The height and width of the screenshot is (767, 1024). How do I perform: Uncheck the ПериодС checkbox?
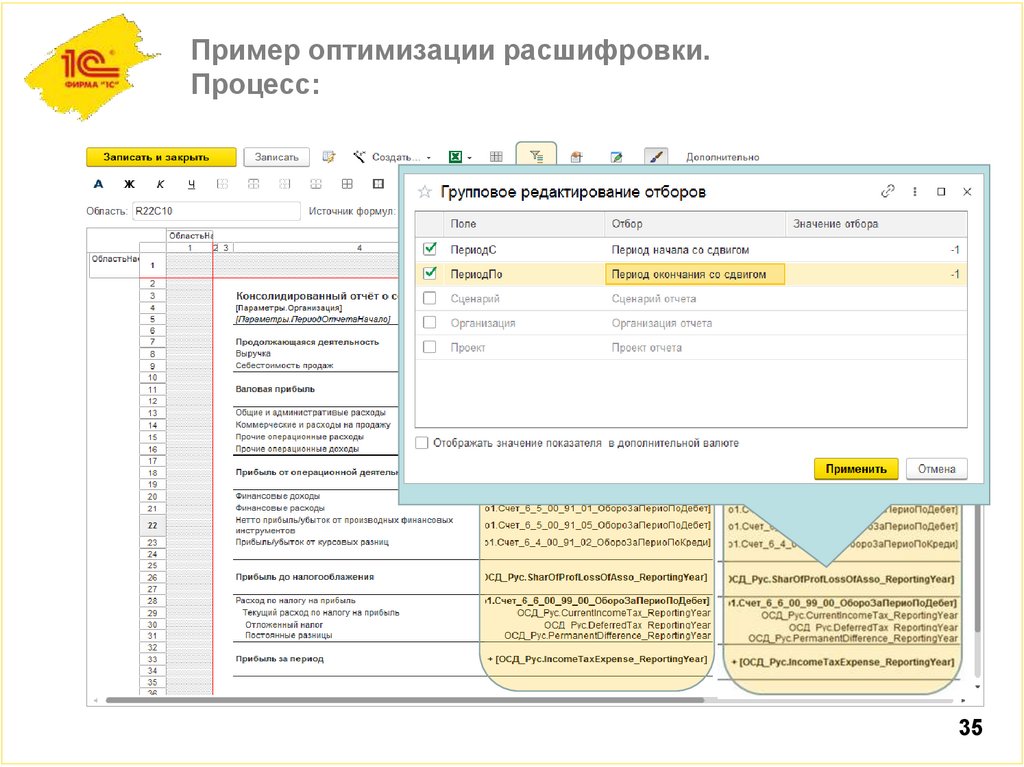pos(430,249)
